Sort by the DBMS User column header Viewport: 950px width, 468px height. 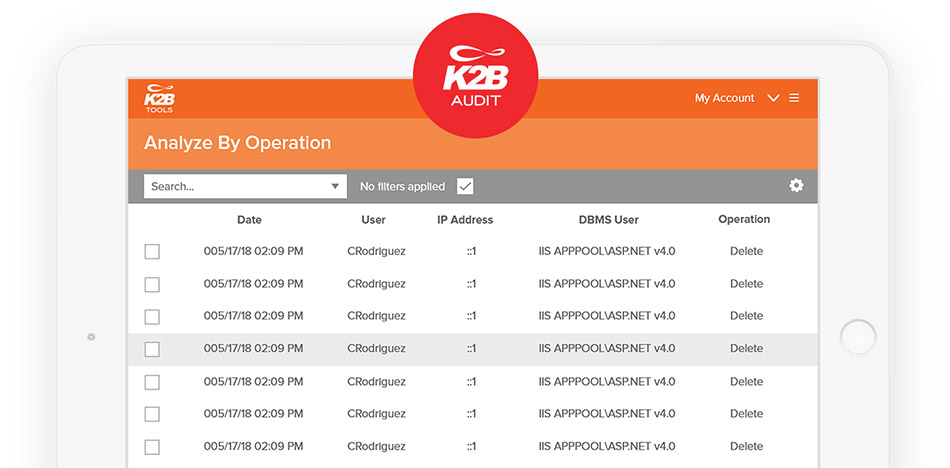pos(608,220)
